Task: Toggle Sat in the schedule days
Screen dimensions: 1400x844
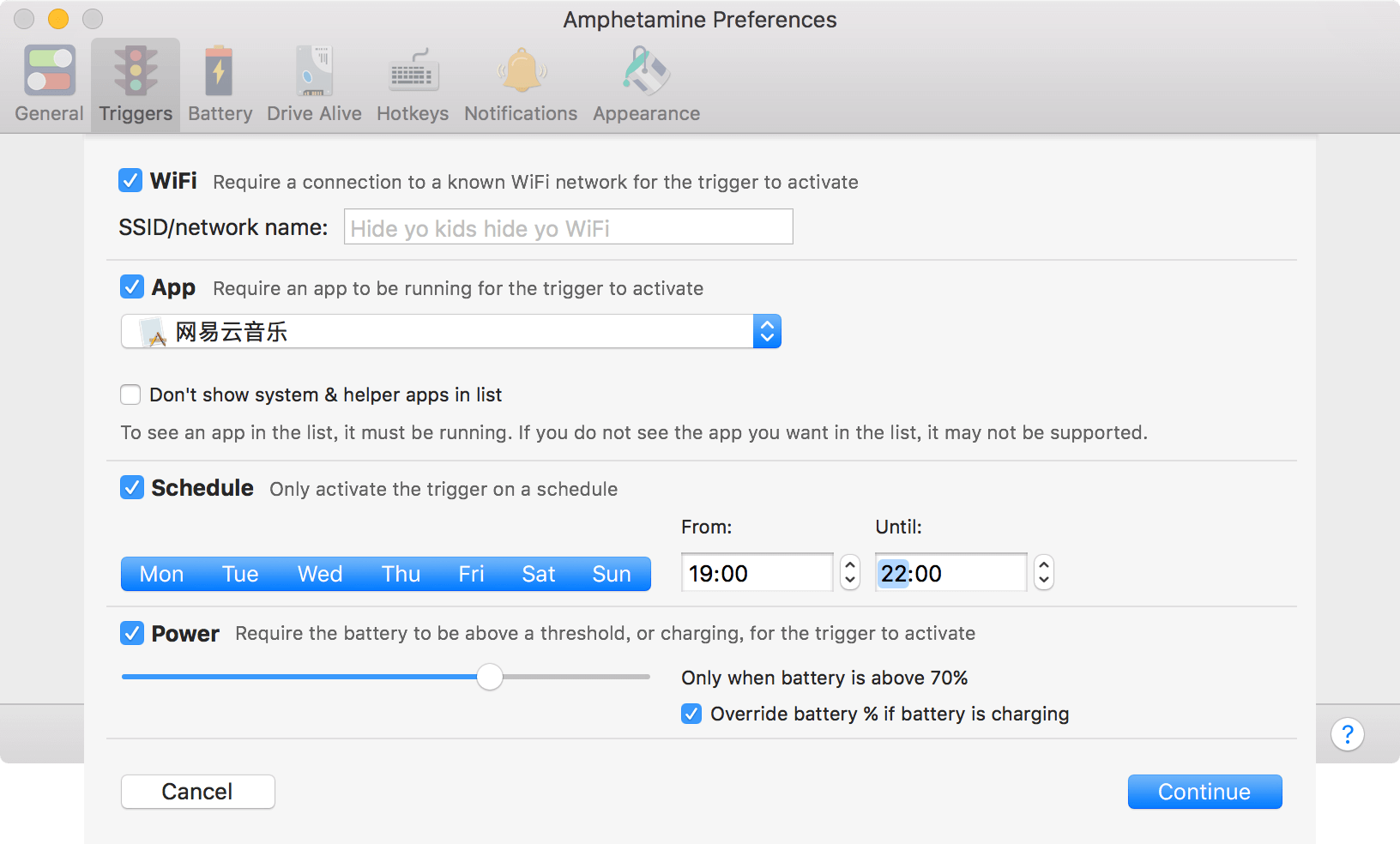Action: (x=539, y=574)
